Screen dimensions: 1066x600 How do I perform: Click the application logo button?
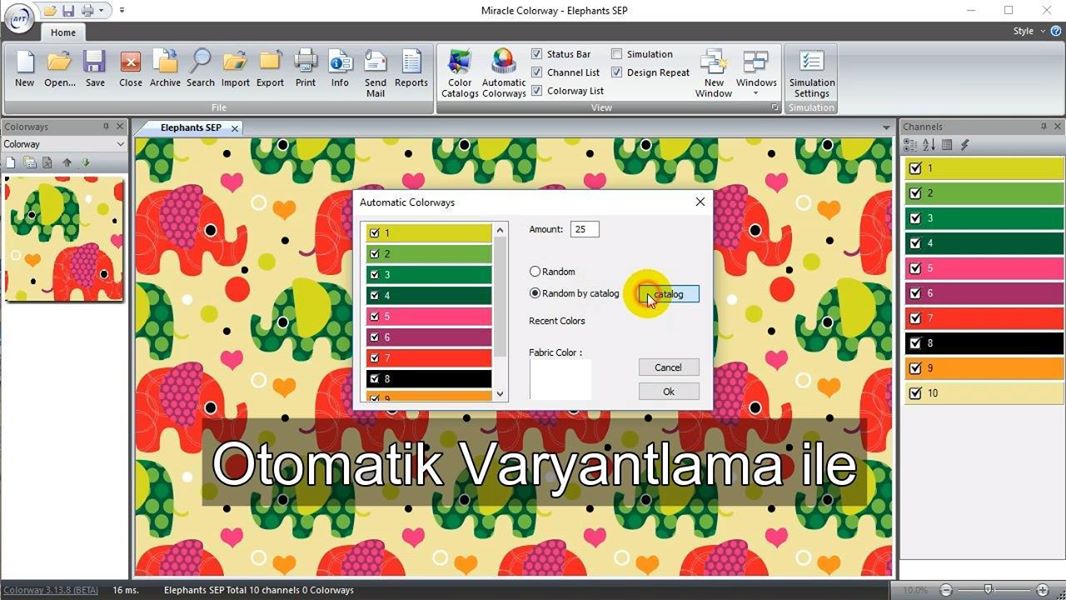pyautogui.click(x=18, y=18)
